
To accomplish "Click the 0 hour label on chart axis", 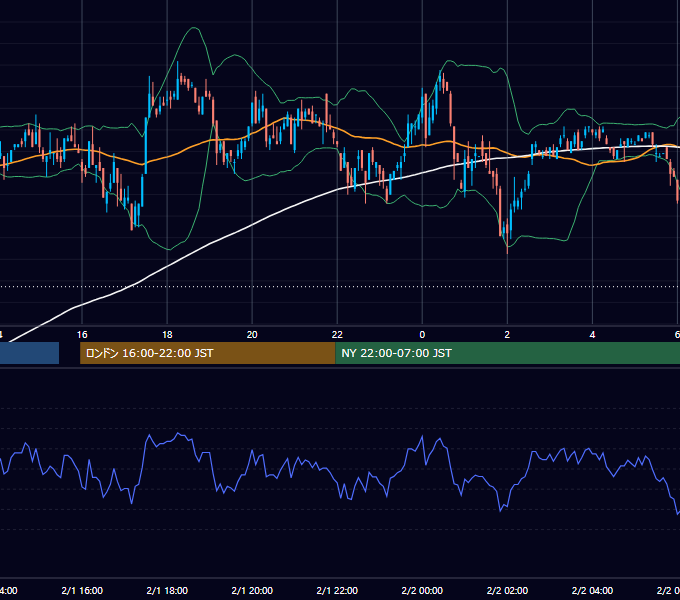I will coord(422,334).
